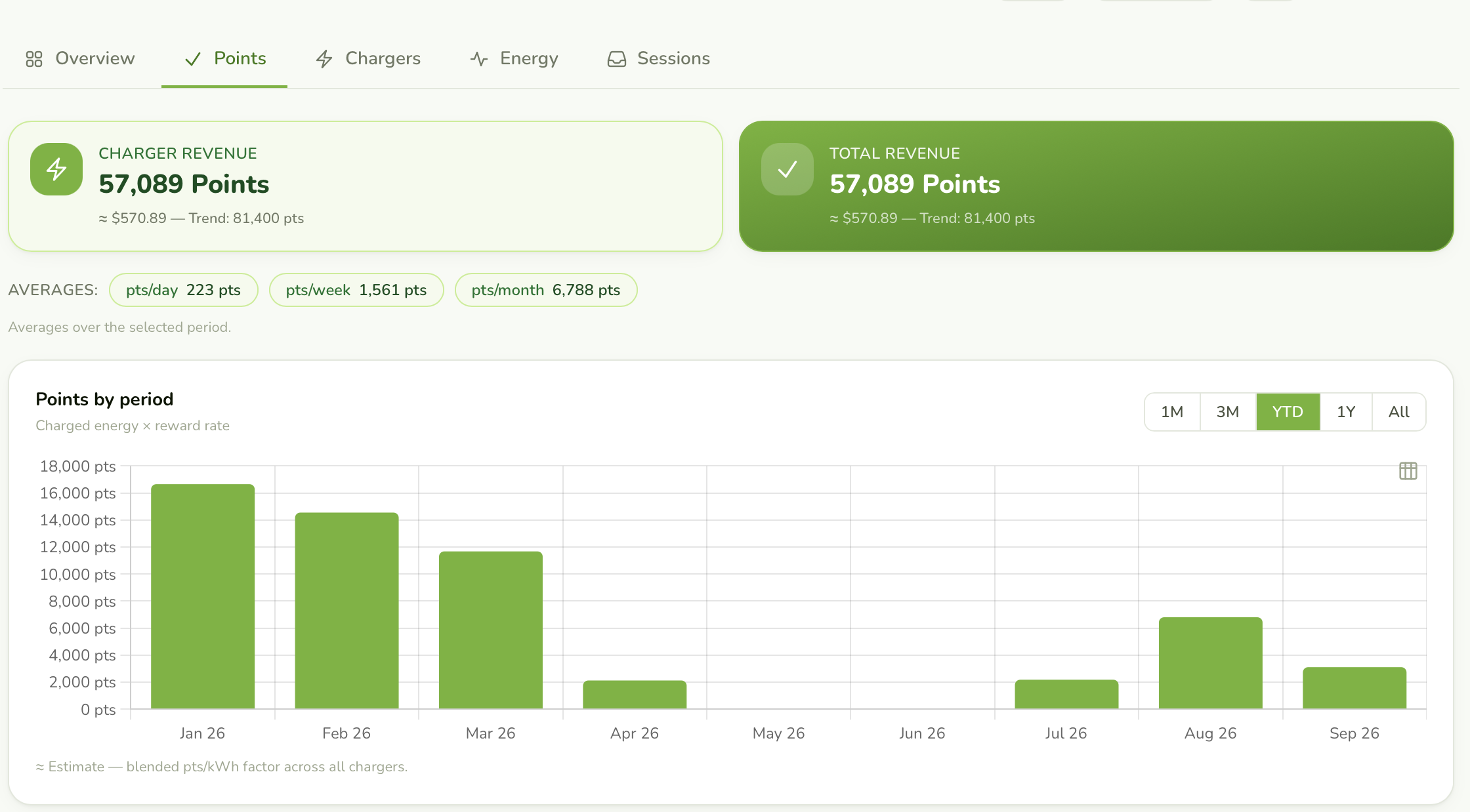
Task: Select the YTD period option
Action: point(1288,412)
